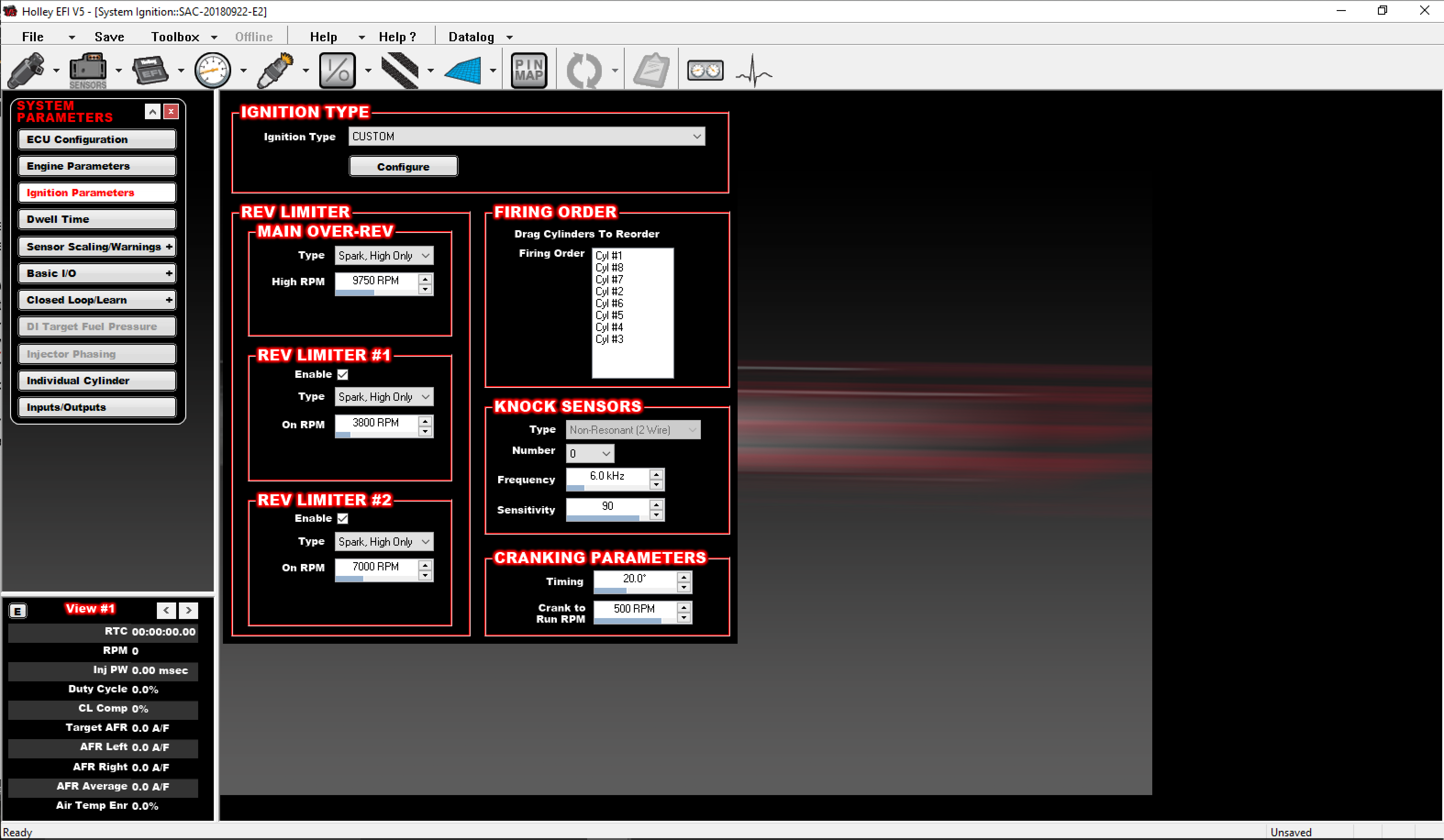Click the 20.0° Timing field
Viewport: 1444px width, 840px height.
(635, 578)
